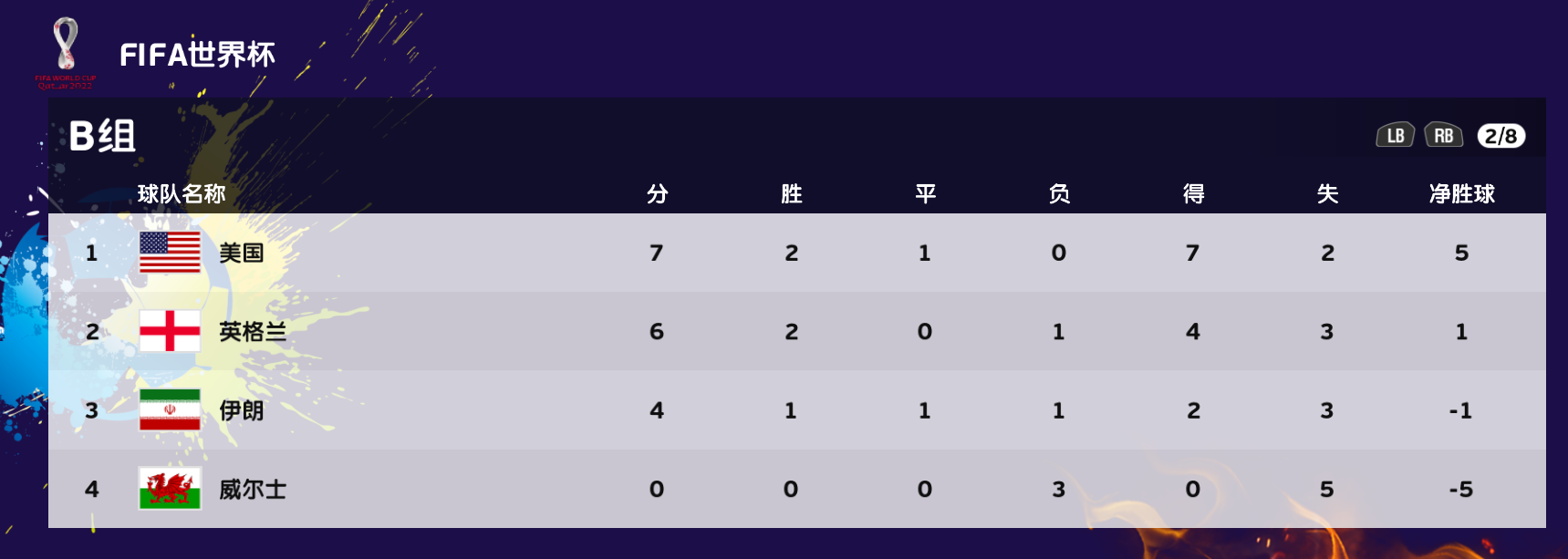Select the 英格兰 team name

(x=253, y=332)
